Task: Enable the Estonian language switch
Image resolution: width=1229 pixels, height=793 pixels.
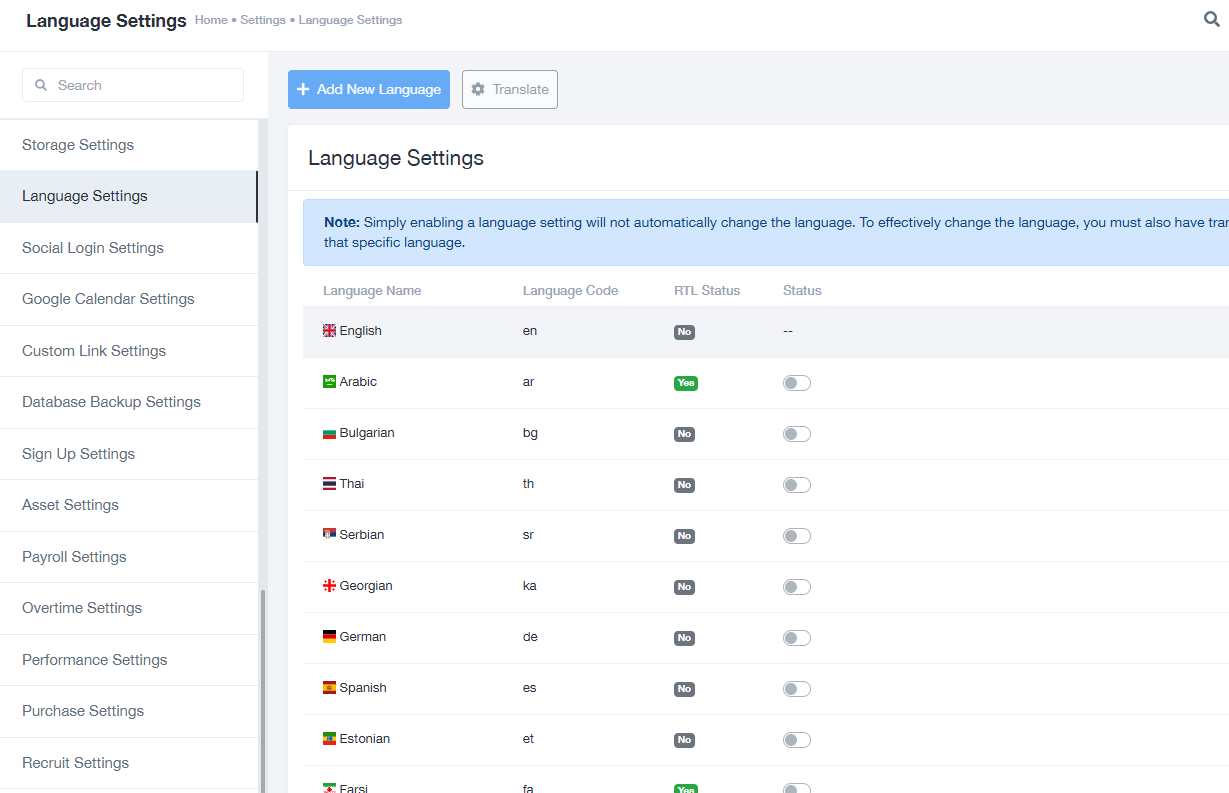Action: click(x=796, y=740)
